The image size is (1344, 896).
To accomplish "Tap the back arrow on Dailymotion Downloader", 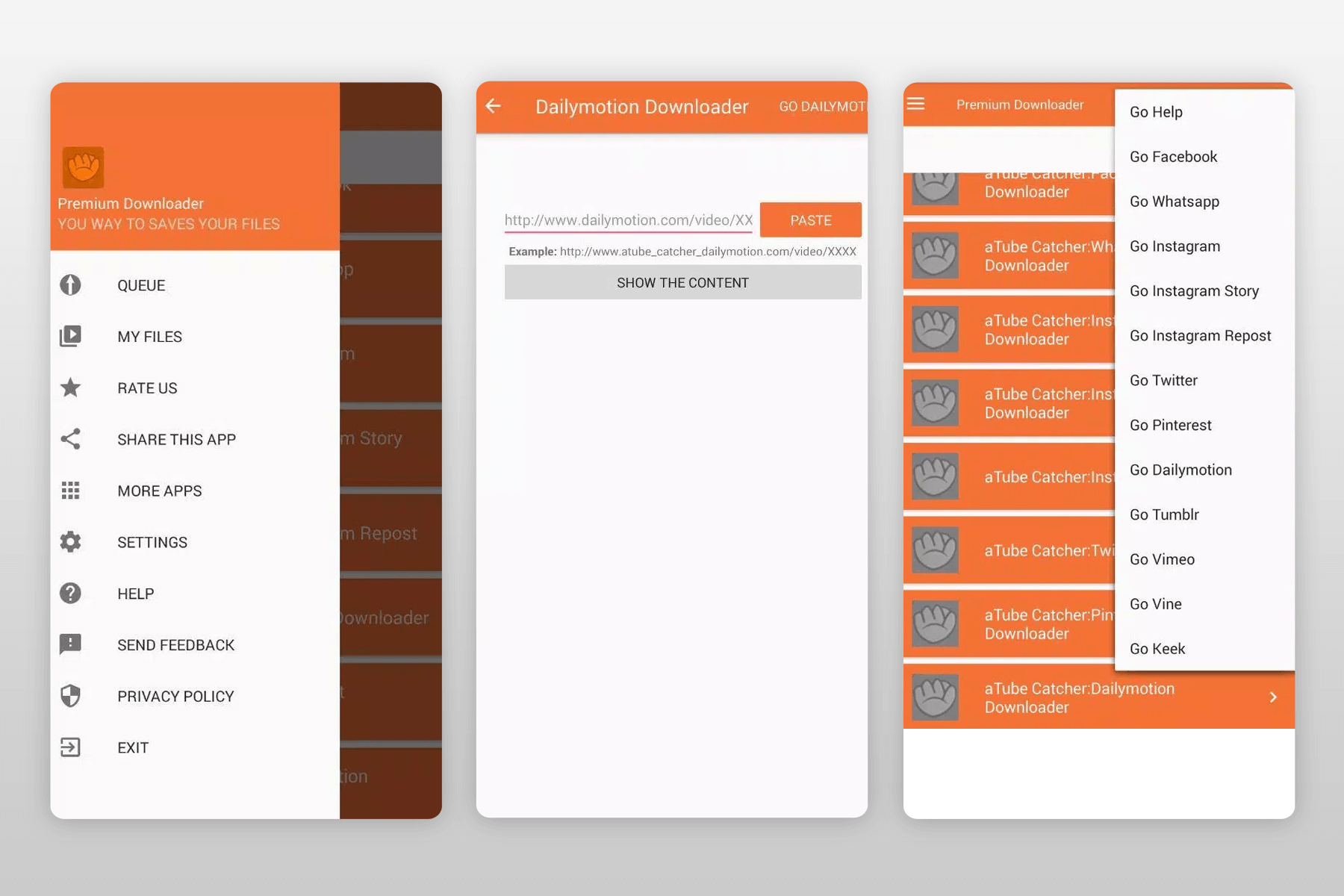I will click(493, 106).
